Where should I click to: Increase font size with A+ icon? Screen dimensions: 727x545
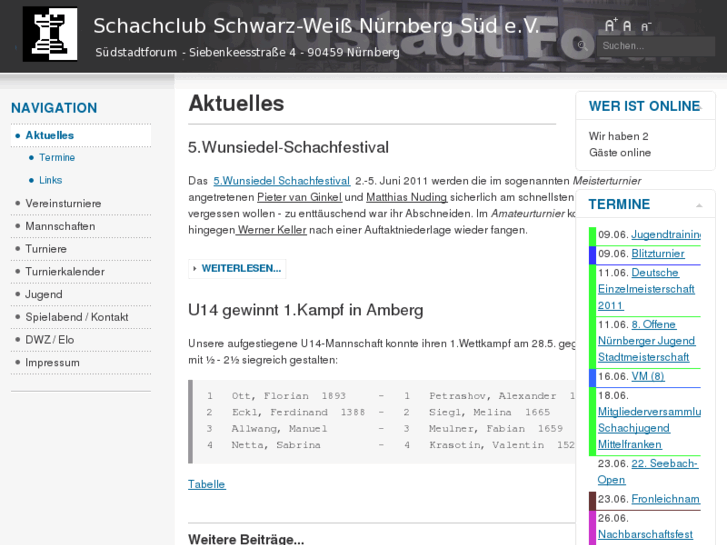point(611,25)
